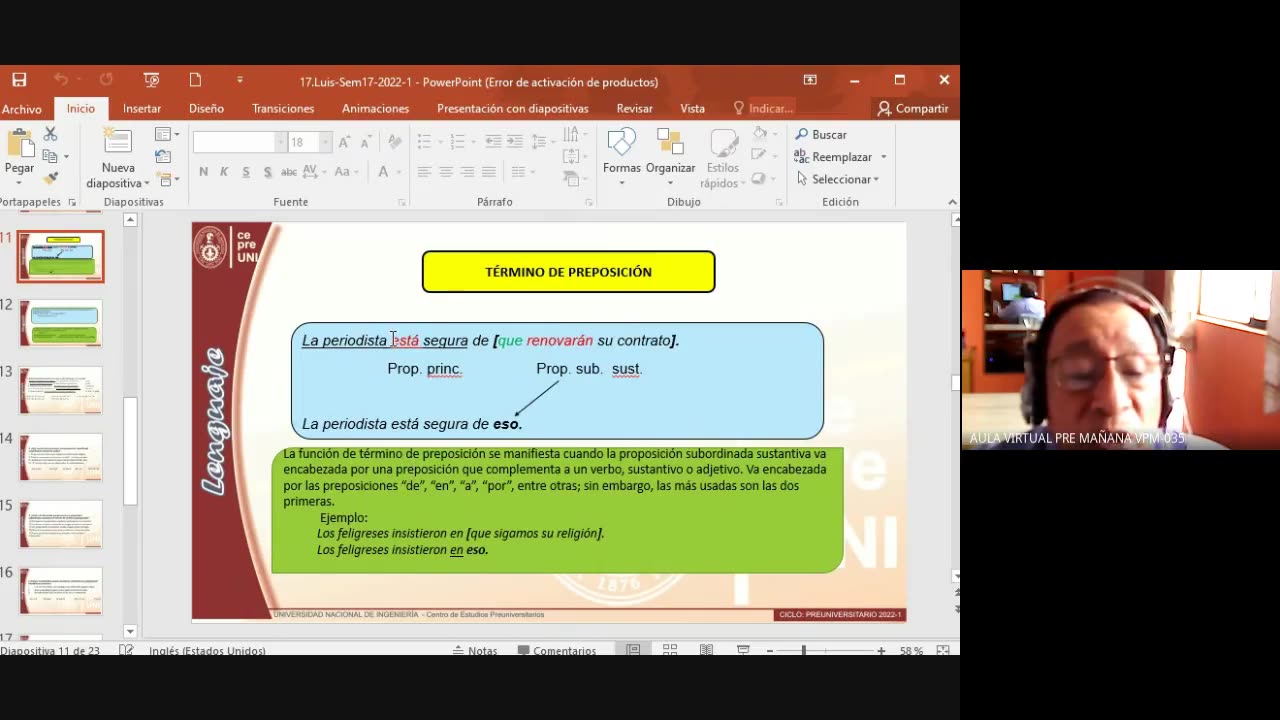1280x720 pixels.
Task: Switch to Slide Sorter view icon
Action: point(670,650)
